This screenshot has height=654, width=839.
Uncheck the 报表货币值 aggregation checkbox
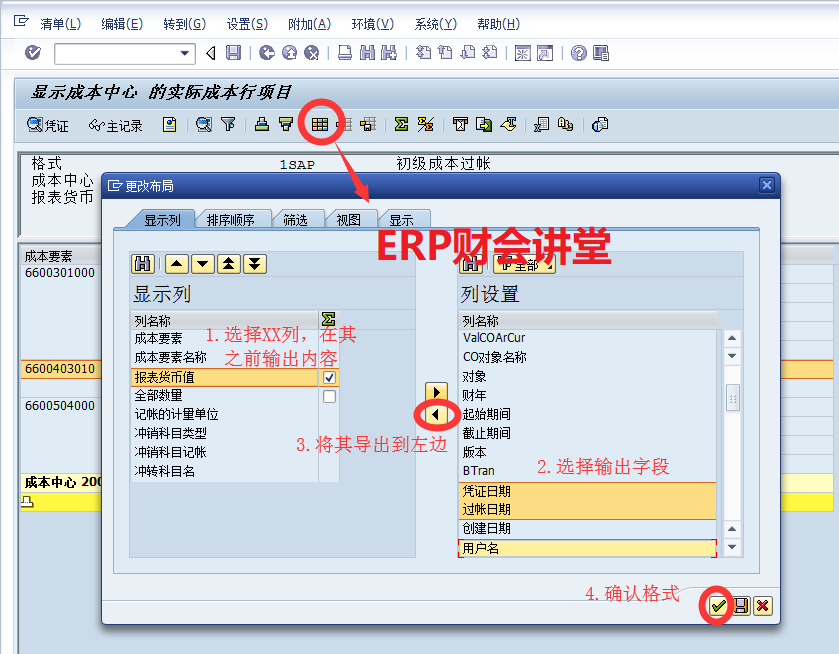pyautogui.click(x=329, y=378)
